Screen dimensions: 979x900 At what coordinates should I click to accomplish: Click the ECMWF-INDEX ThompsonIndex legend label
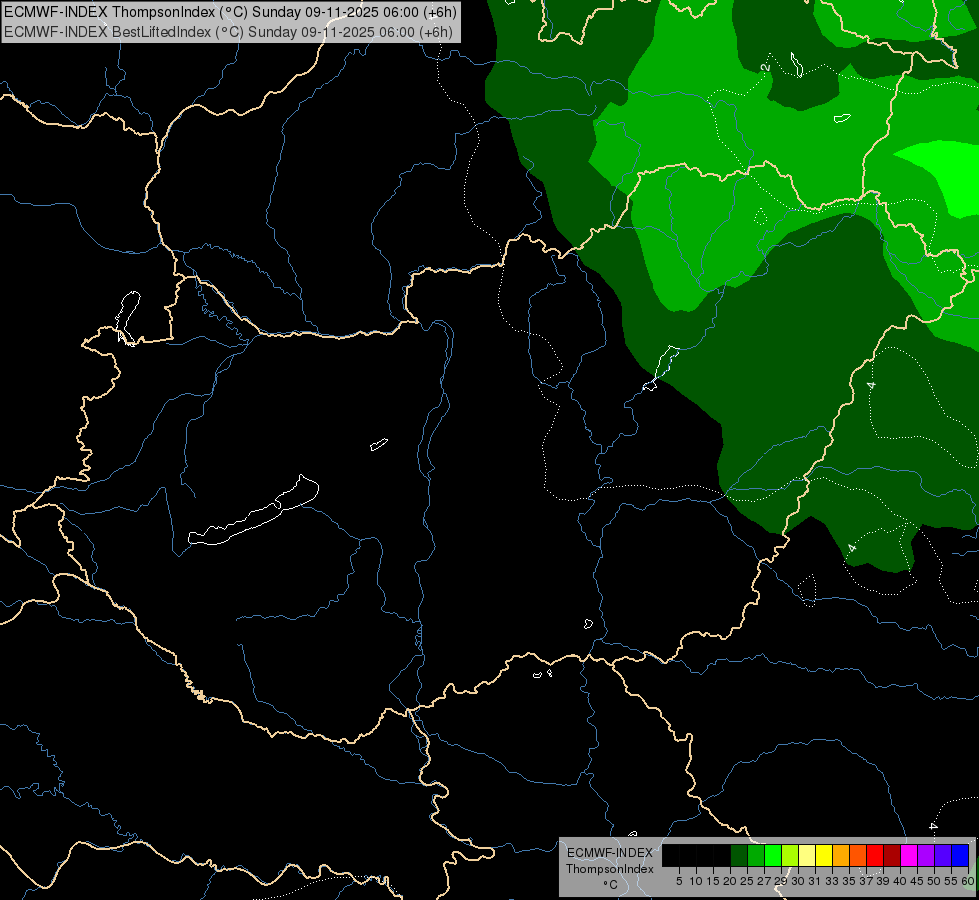click(x=609, y=861)
